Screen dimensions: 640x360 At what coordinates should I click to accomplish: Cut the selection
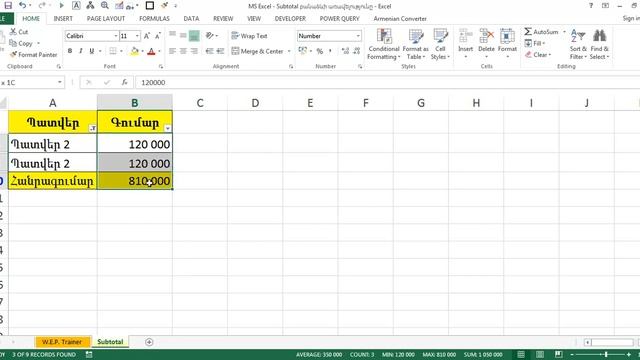[x=19, y=32]
